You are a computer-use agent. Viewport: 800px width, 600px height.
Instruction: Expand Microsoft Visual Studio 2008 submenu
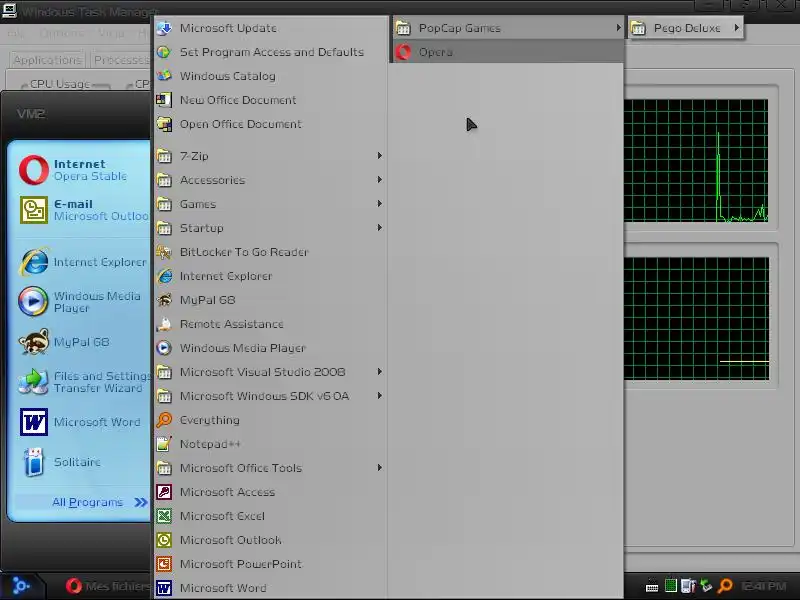coord(270,372)
